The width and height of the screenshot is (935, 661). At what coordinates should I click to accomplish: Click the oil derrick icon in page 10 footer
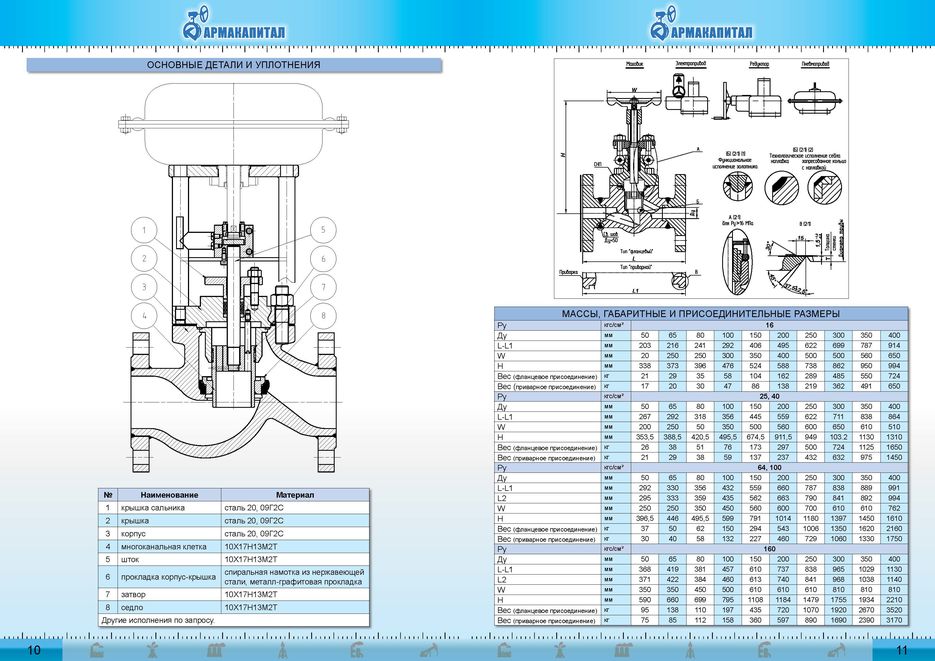(x=282, y=650)
